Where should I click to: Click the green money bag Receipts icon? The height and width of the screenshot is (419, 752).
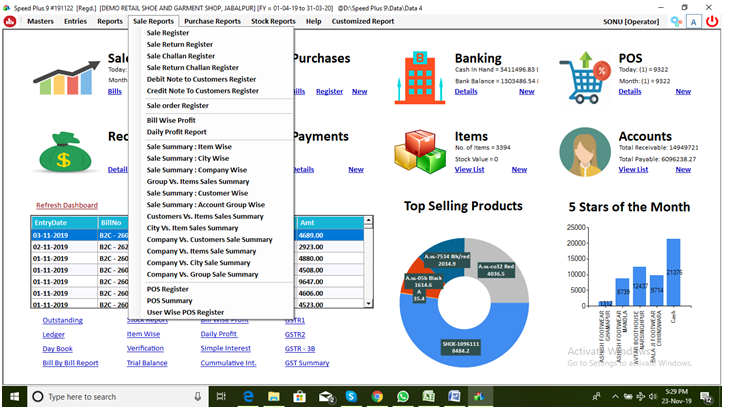(64, 152)
